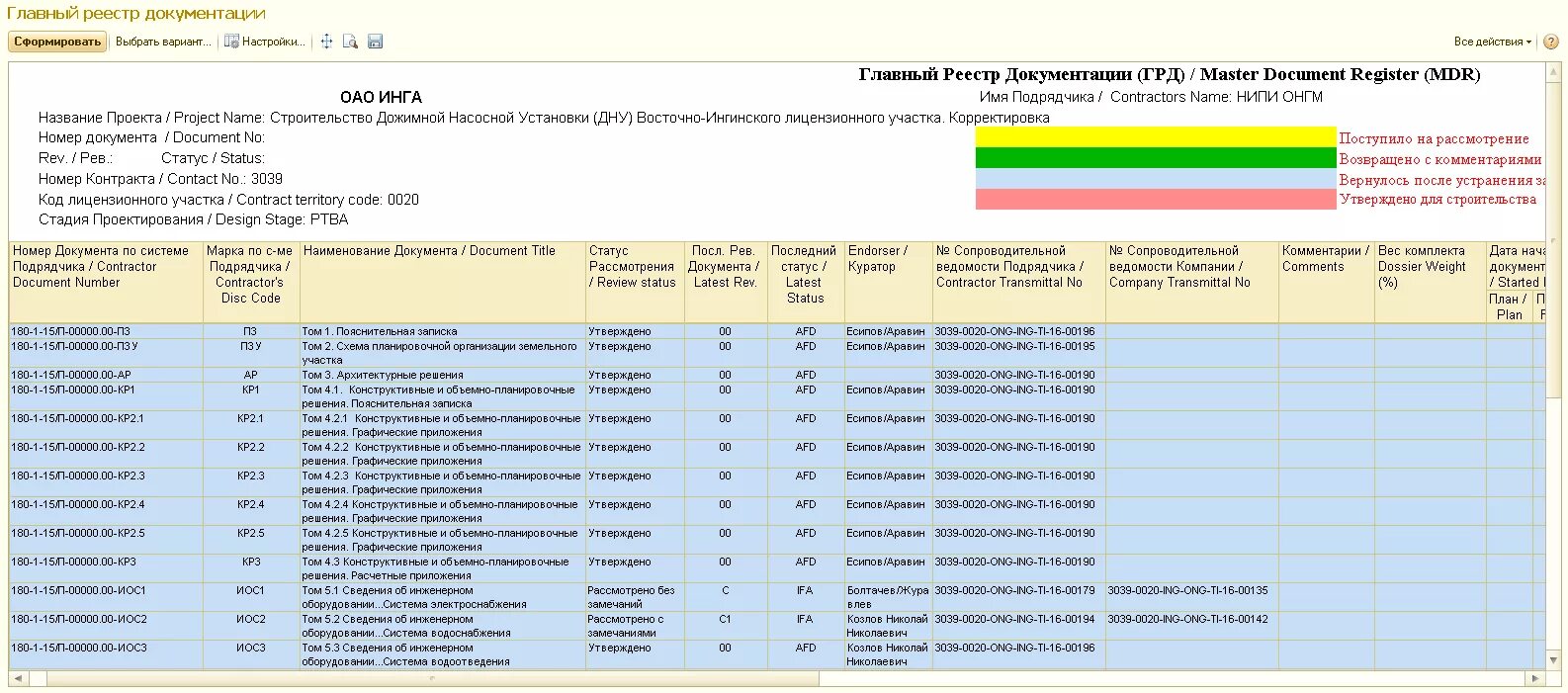The image size is (1568, 693).
Task: Select cell 180-1-15/П-00000.00-ИОС1
Action: [106, 597]
